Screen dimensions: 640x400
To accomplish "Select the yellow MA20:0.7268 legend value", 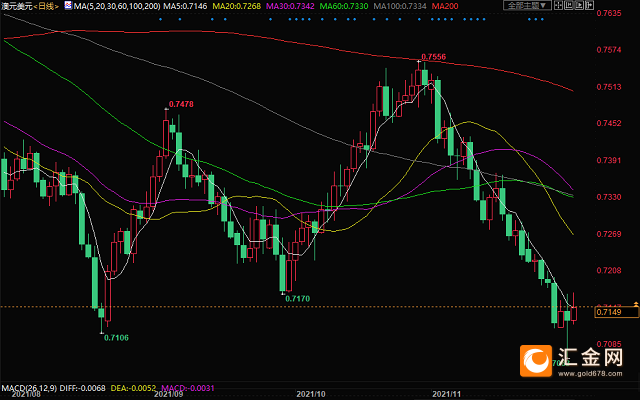I will 237,6.
